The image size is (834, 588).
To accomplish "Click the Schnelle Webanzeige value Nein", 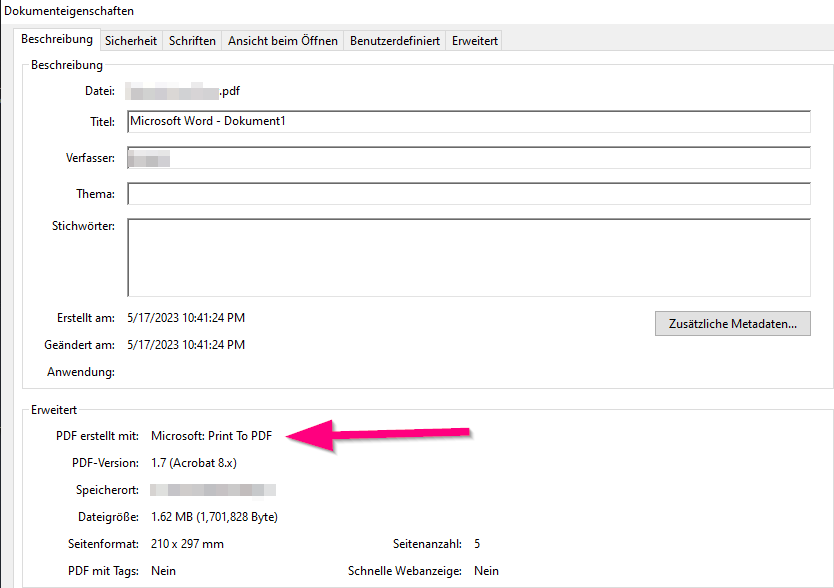I will (x=486, y=571).
